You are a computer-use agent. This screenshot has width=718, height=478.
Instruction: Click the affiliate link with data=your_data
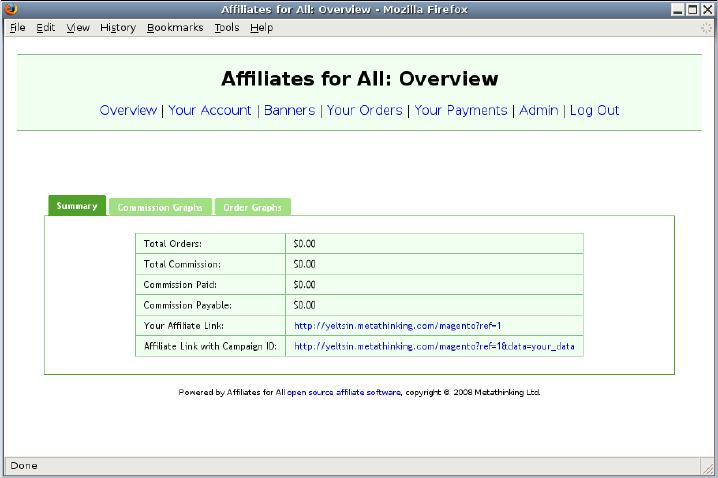pyautogui.click(x=434, y=347)
